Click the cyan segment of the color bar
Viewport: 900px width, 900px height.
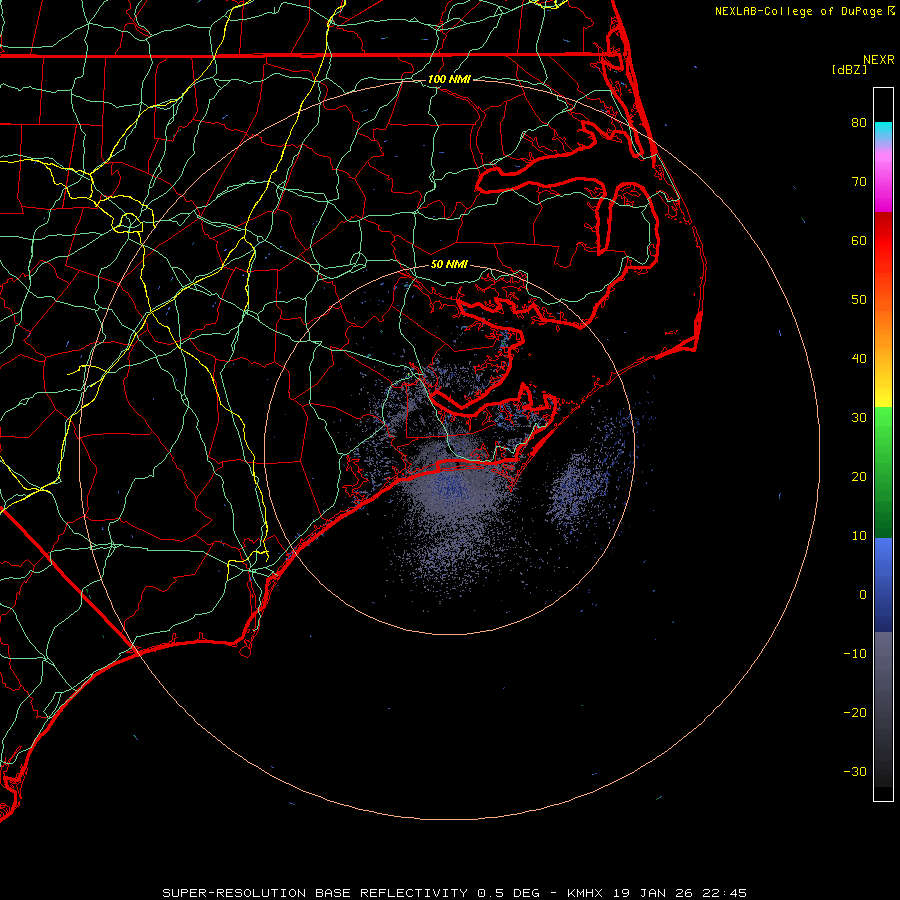point(883,131)
